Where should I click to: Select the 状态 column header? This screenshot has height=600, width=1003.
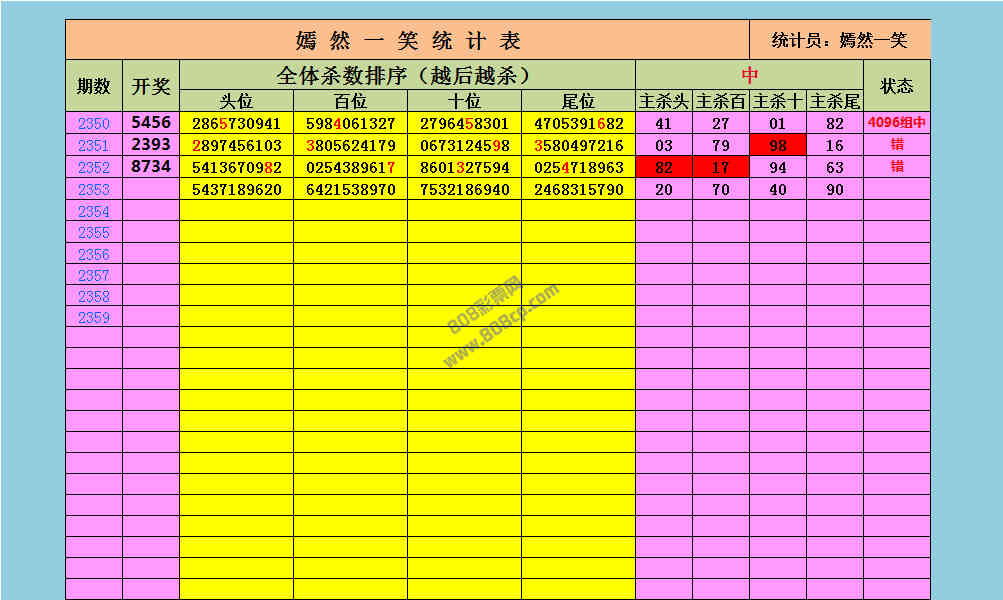pyautogui.click(x=896, y=86)
